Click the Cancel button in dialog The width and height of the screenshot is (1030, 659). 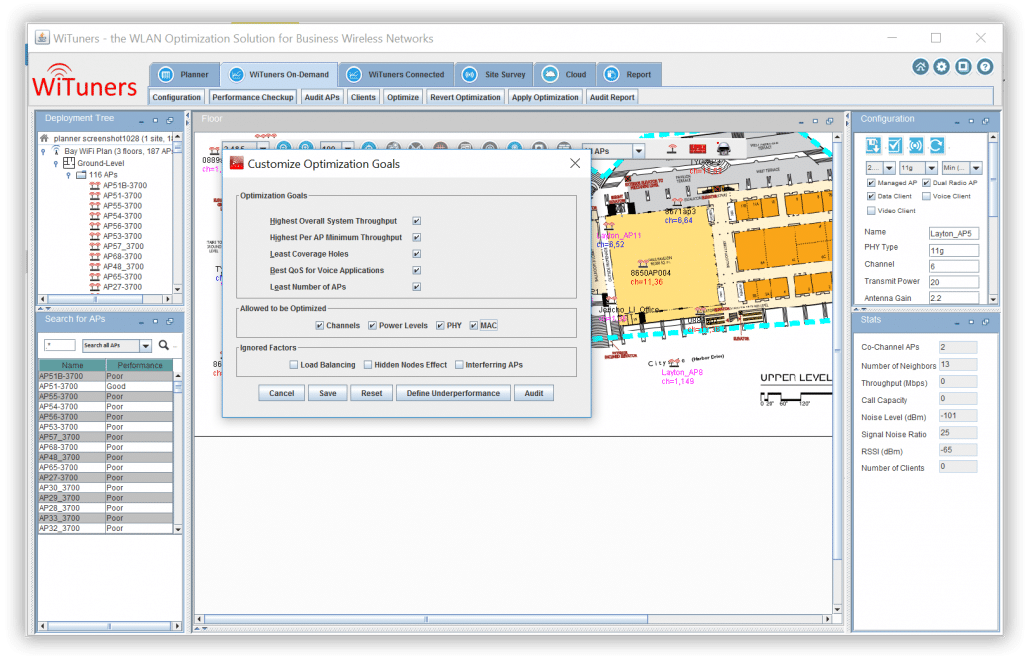click(x=281, y=393)
